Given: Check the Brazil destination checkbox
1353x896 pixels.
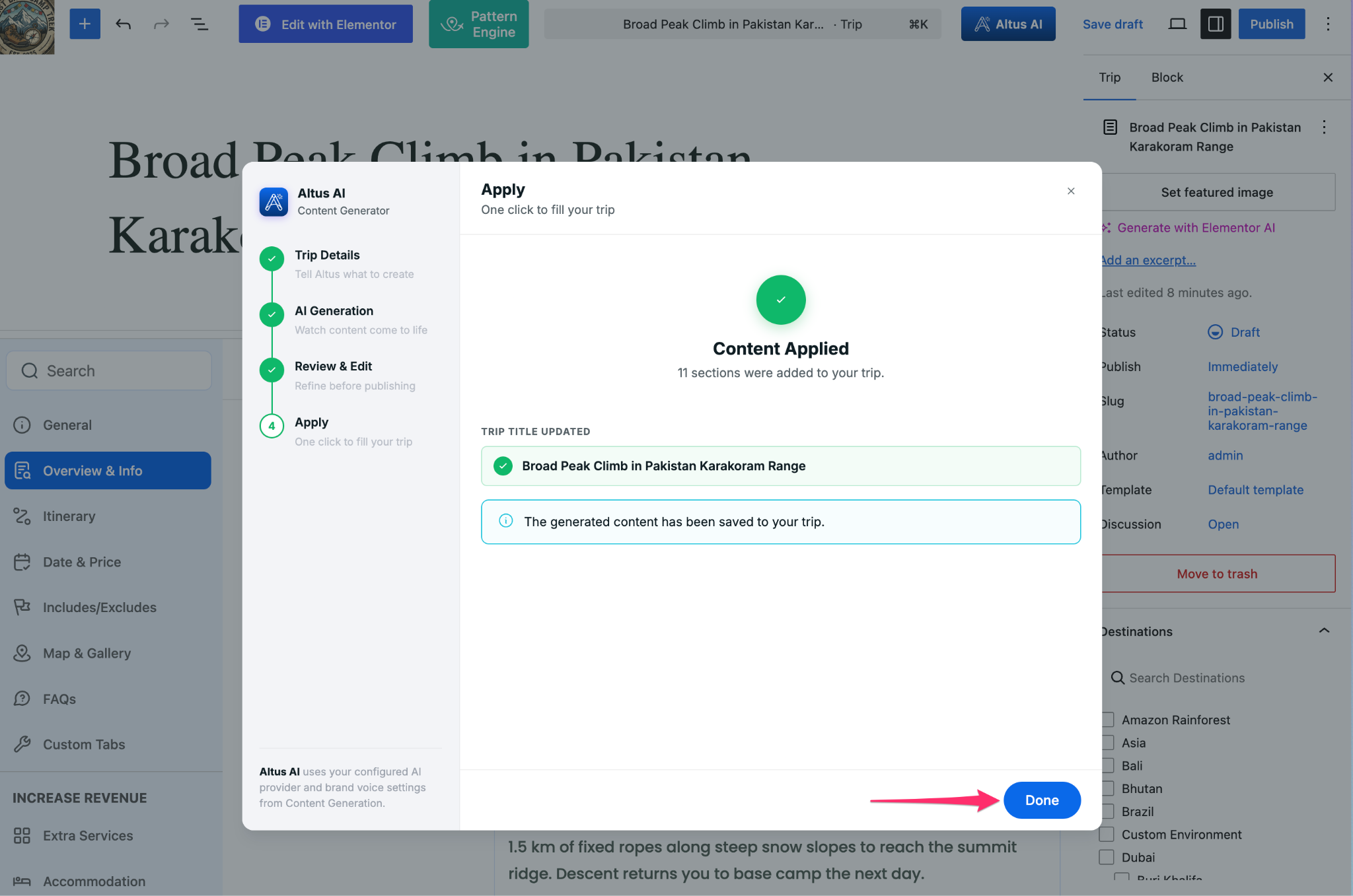Looking at the screenshot, I should (1107, 811).
